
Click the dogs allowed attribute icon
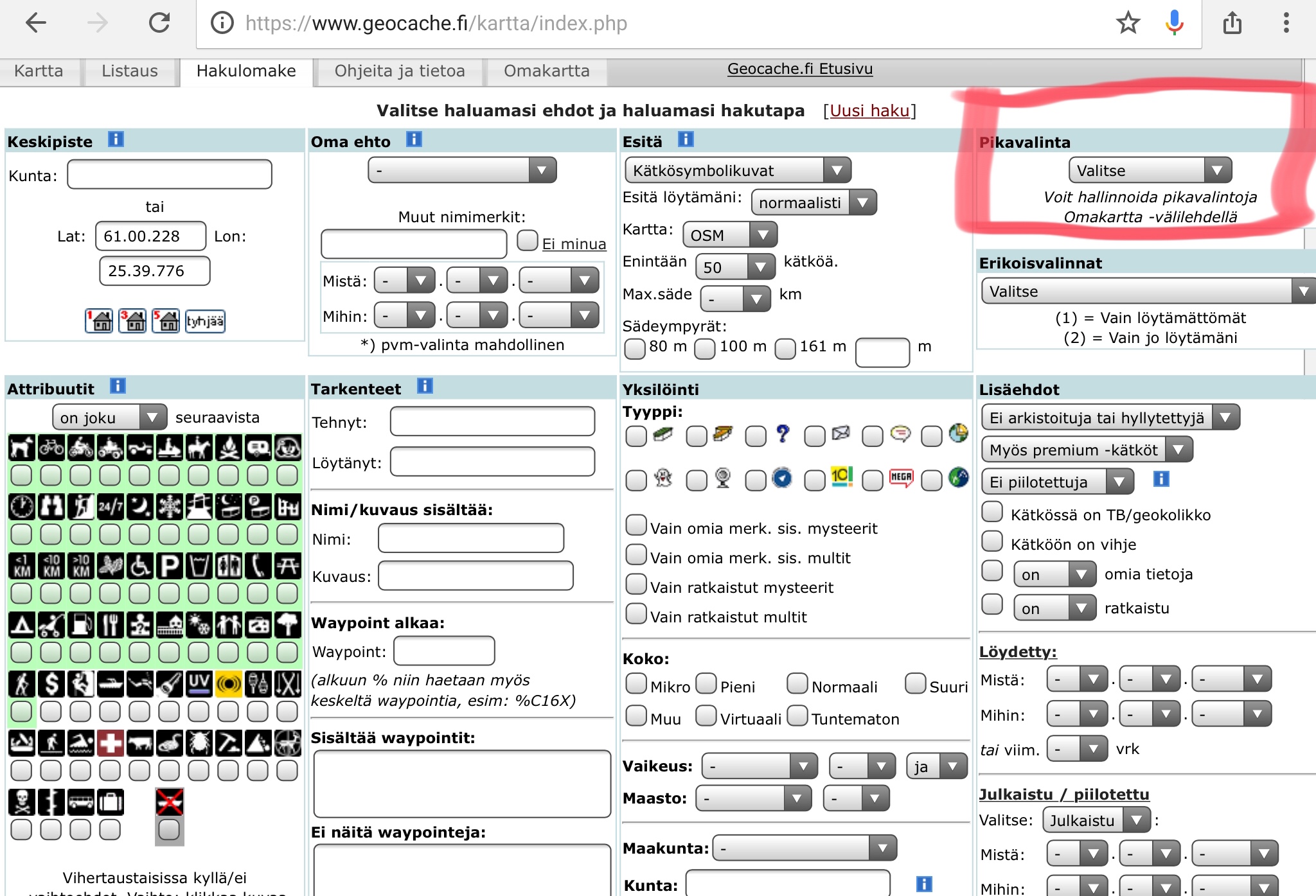(x=21, y=448)
